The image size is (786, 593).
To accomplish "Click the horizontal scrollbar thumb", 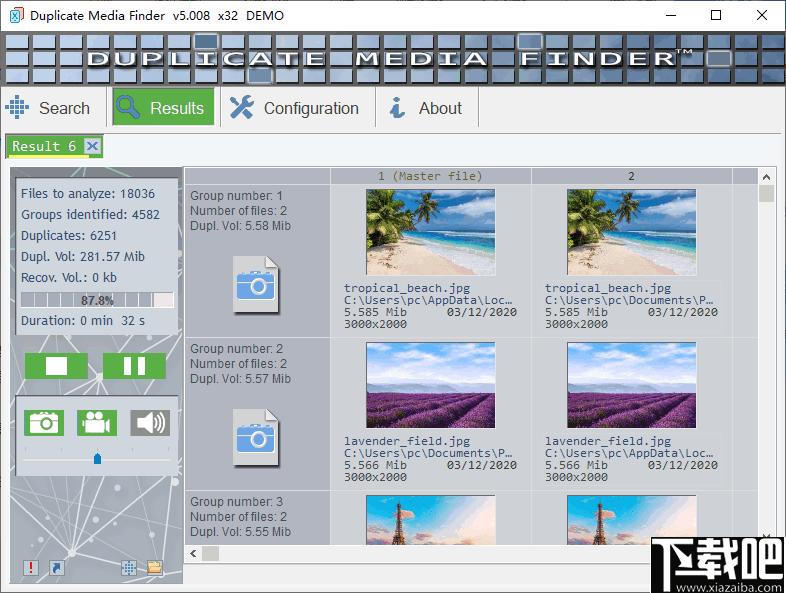I will [x=210, y=553].
